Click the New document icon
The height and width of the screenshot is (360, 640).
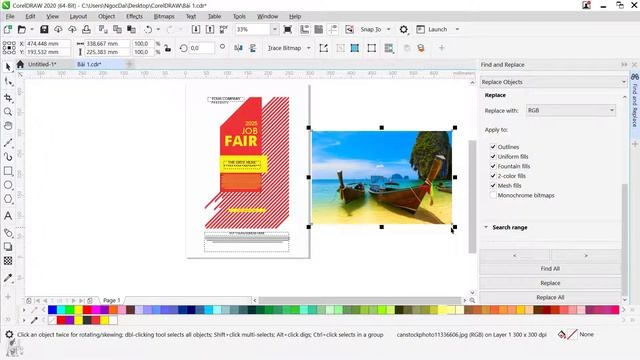click(7, 29)
